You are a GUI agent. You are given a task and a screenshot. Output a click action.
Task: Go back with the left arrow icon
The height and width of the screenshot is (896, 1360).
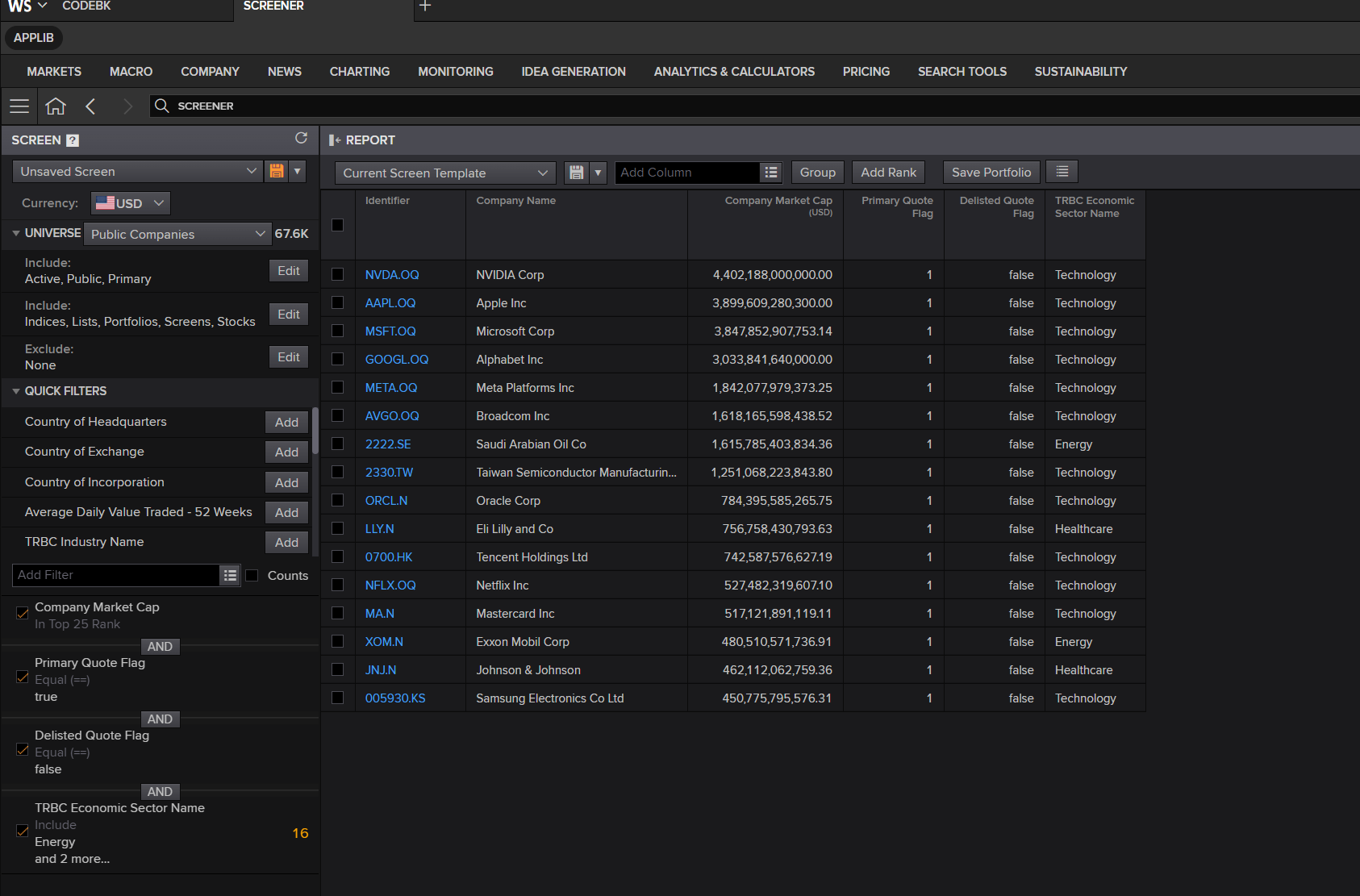coord(90,106)
